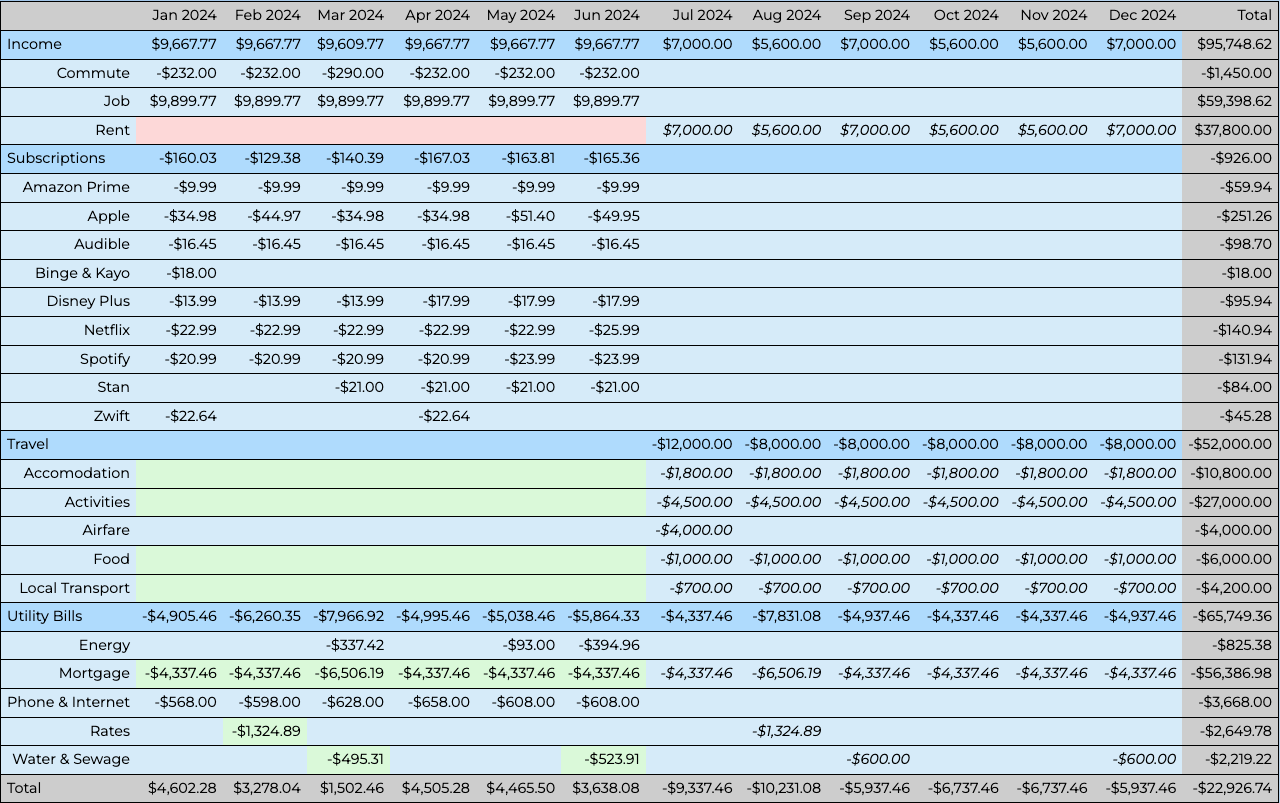Select the Income category row label
The height and width of the screenshot is (803, 1280).
34,44
